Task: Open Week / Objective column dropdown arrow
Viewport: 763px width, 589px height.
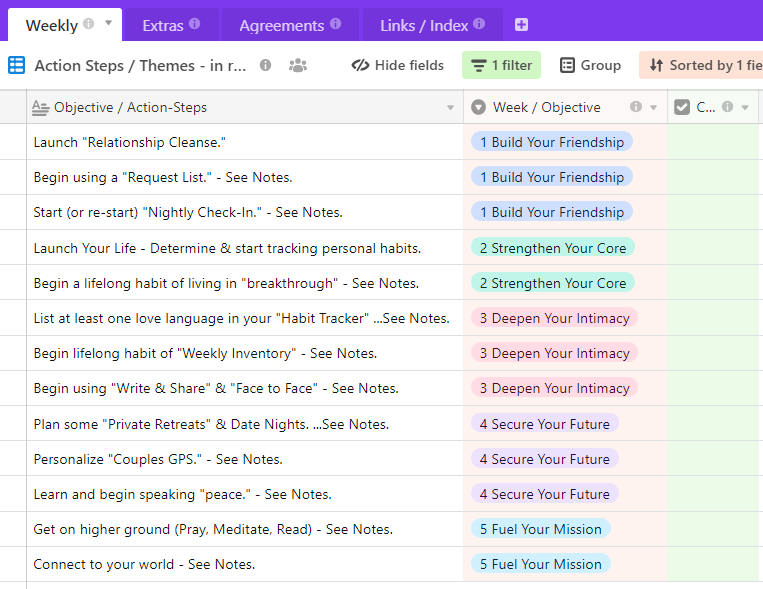Action: point(654,107)
